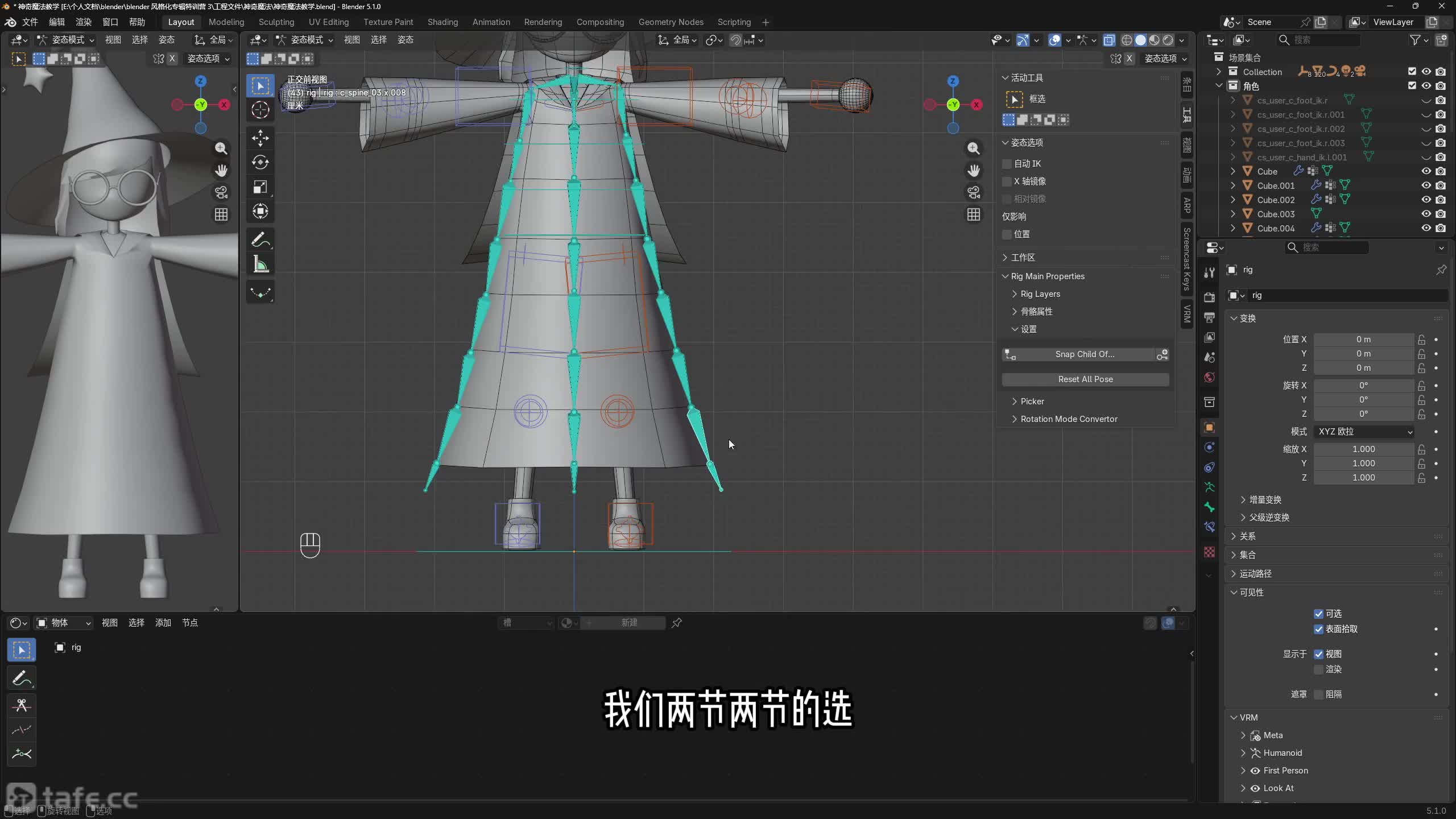Select the Move tool in viewport toolbar

pyautogui.click(x=260, y=138)
